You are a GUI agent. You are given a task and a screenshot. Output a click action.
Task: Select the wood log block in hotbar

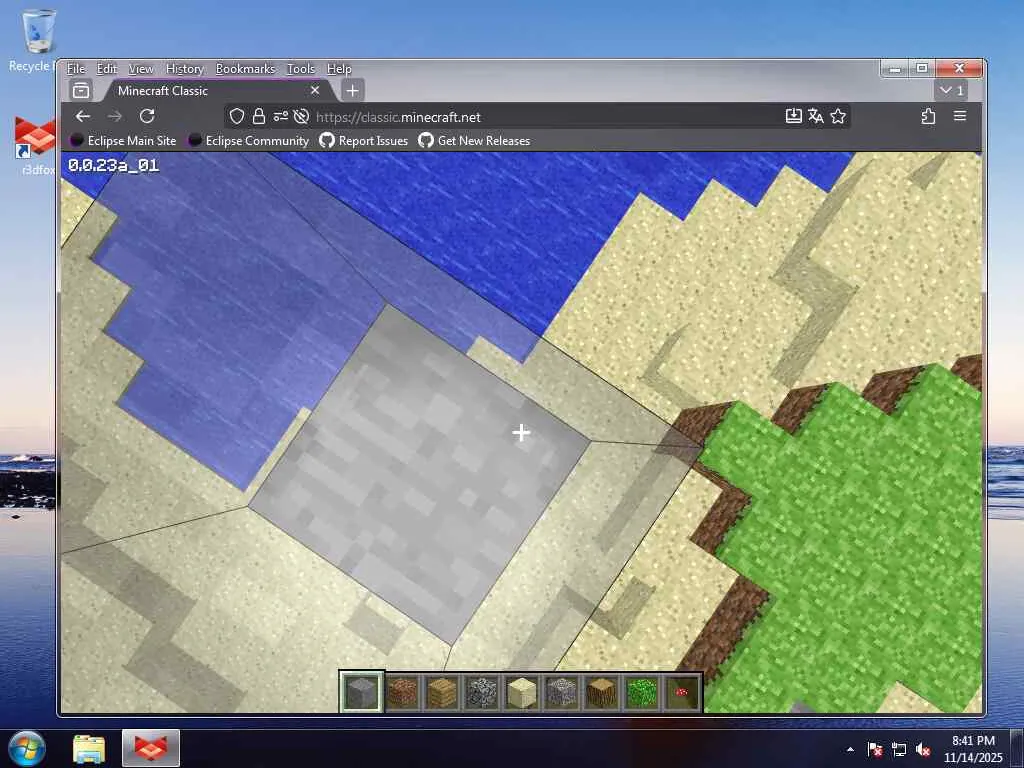[601, 692]
